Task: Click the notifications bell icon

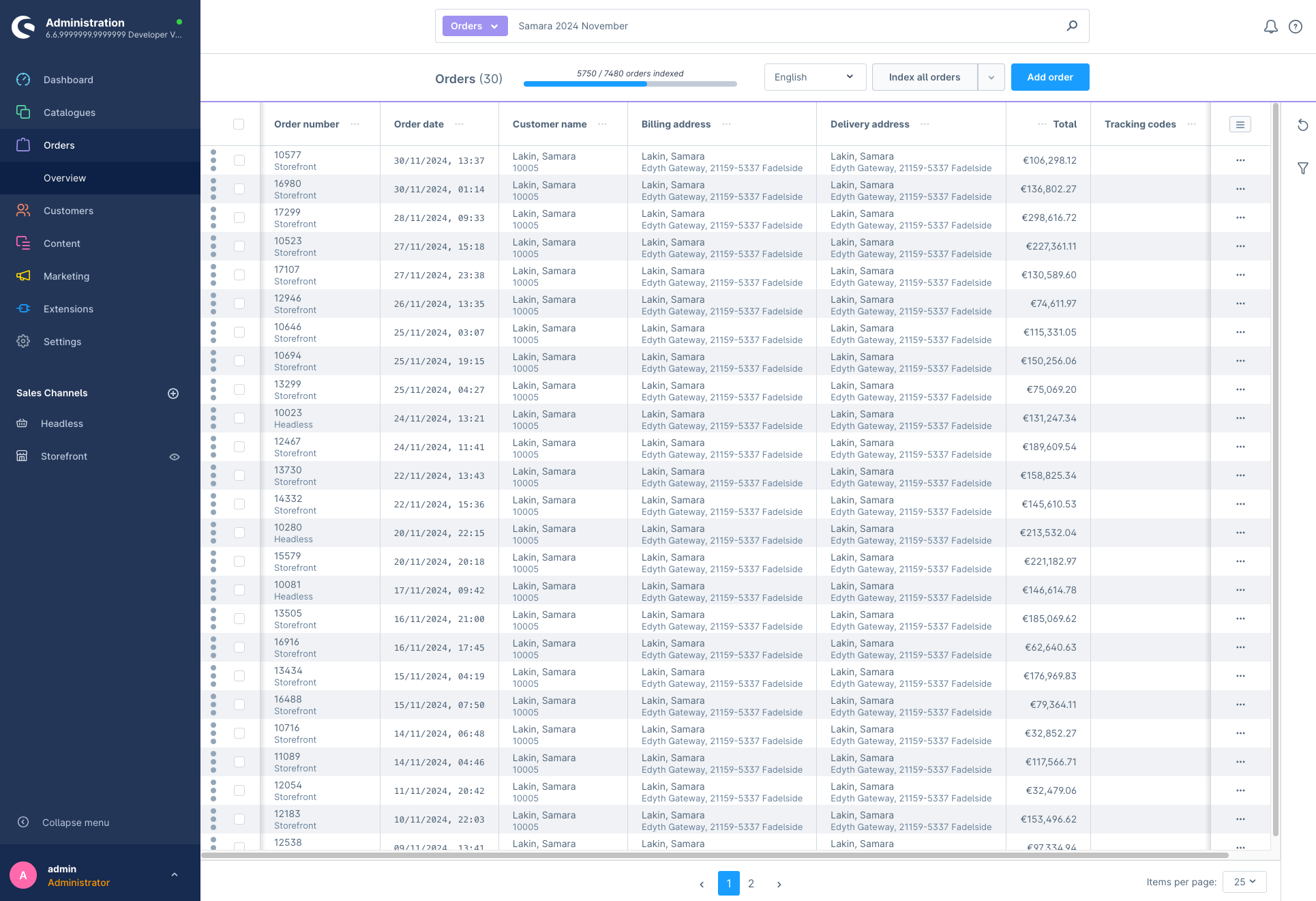Action: coord(1269,26)
